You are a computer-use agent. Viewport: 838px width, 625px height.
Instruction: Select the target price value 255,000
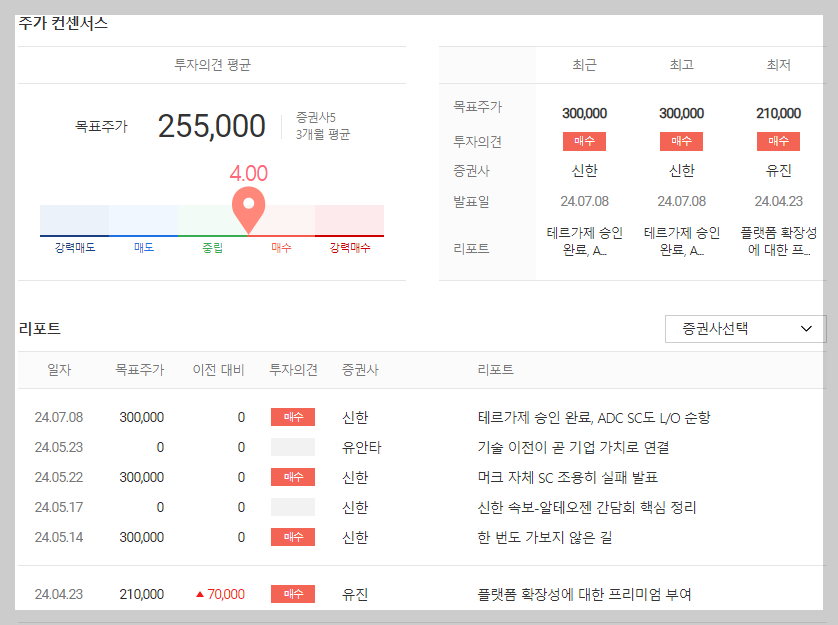(x=211, y=125)
